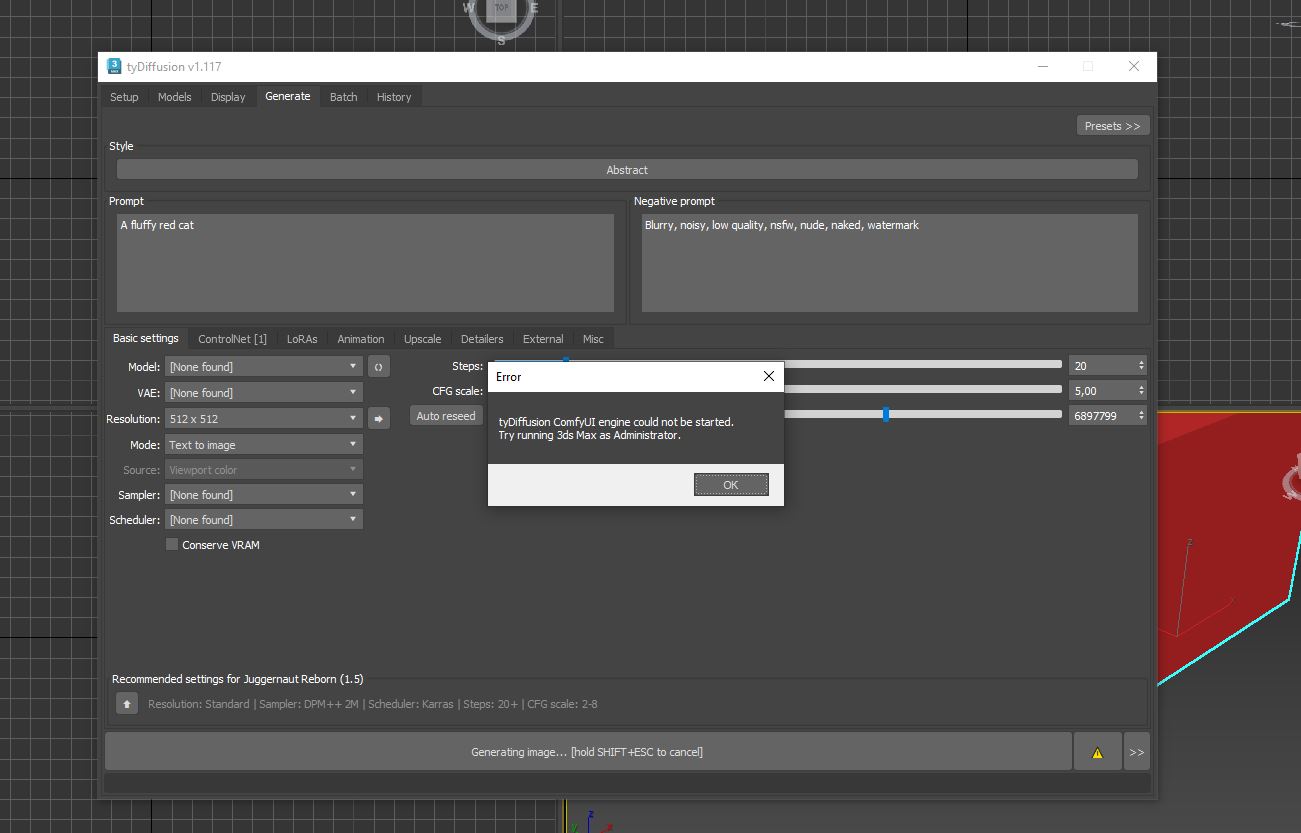Image resolution: width=1301 pixels, height=833 pixels.
Task: Switch to the Setup tab
Action: pos(124,97)
